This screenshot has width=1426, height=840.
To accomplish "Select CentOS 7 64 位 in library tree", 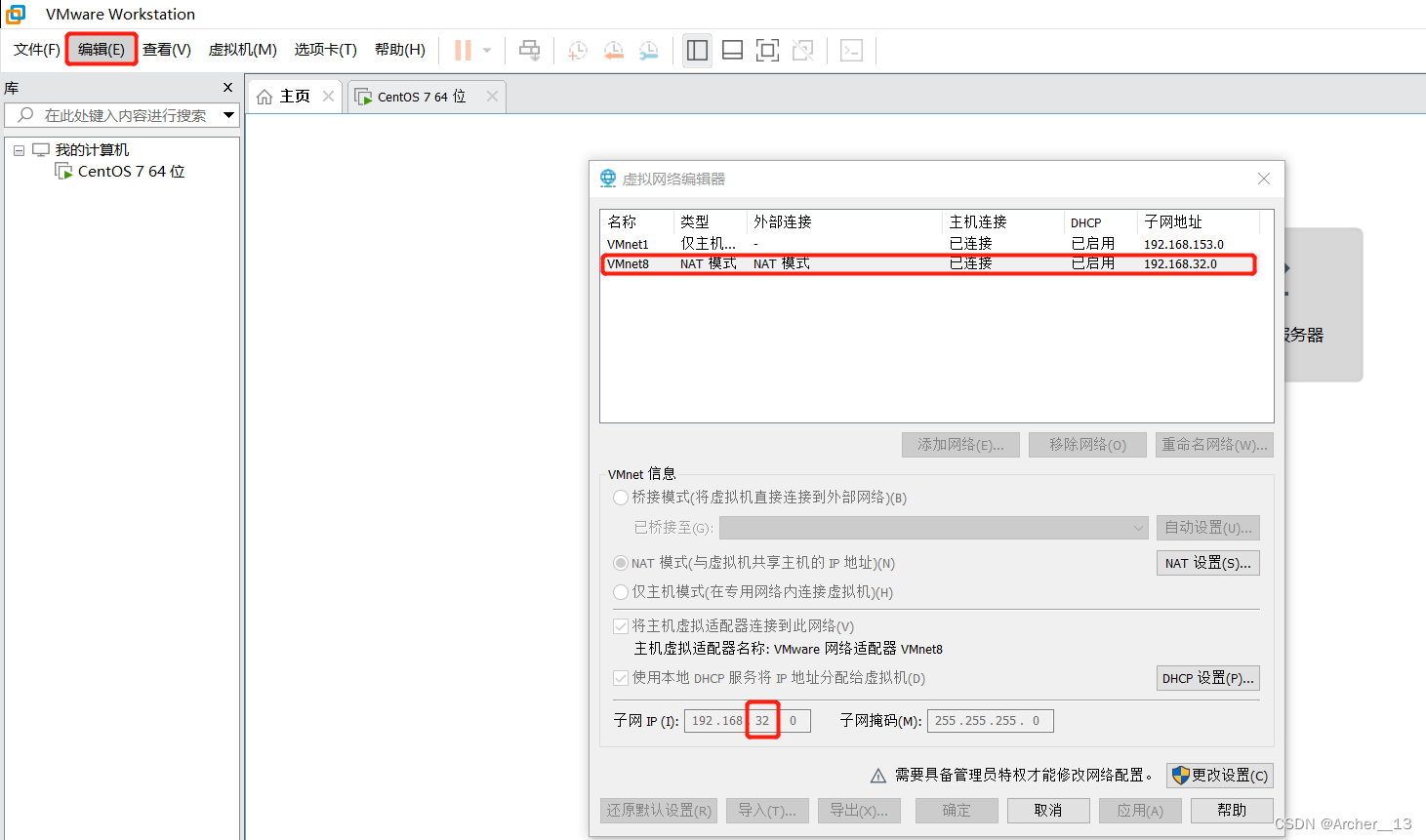I will (131, 172).
